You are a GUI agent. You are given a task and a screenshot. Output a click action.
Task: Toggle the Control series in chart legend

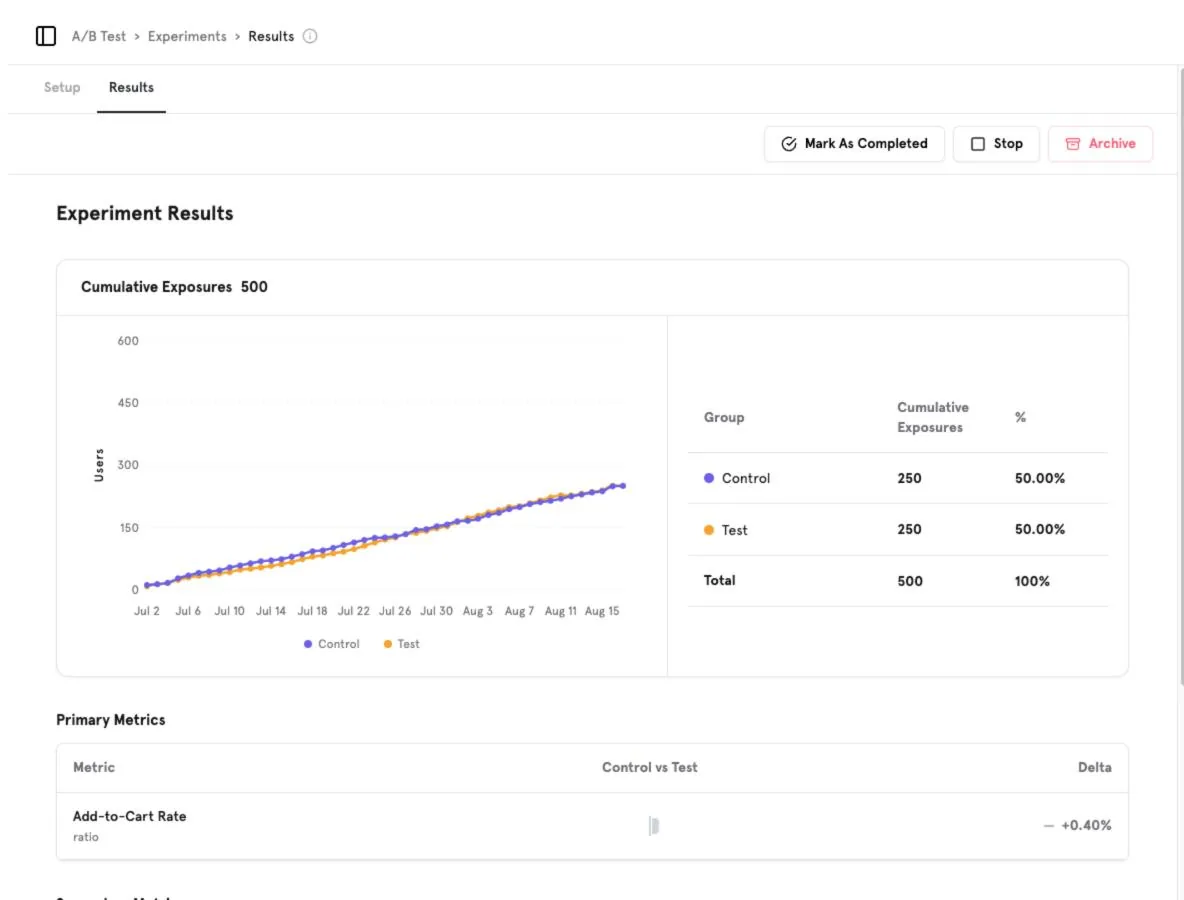tap(331, 644)
